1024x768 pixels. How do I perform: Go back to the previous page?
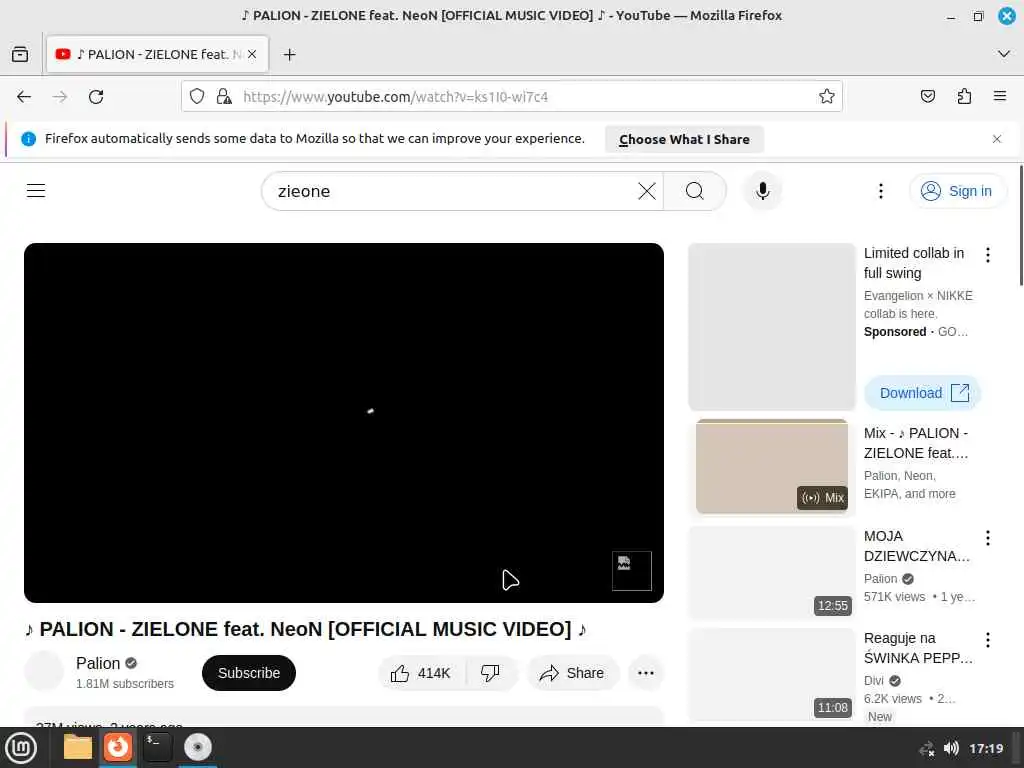(24, 97)
